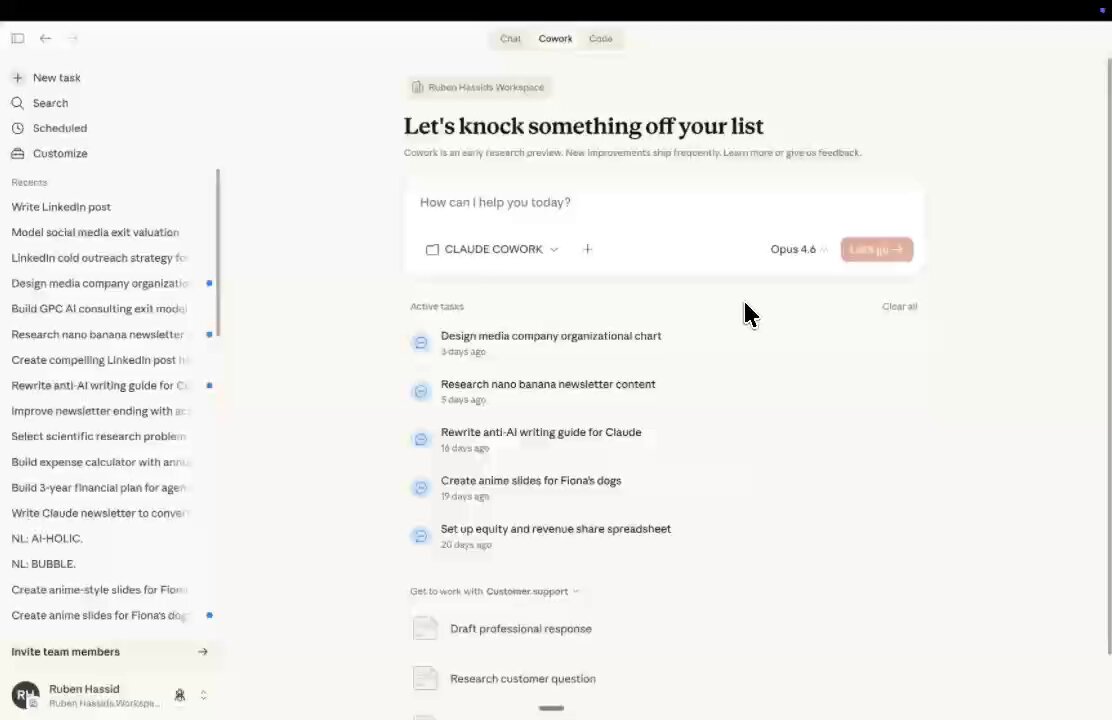
Task: Open recent Build 3-year financial plan
Action: [x=99, y=487]
